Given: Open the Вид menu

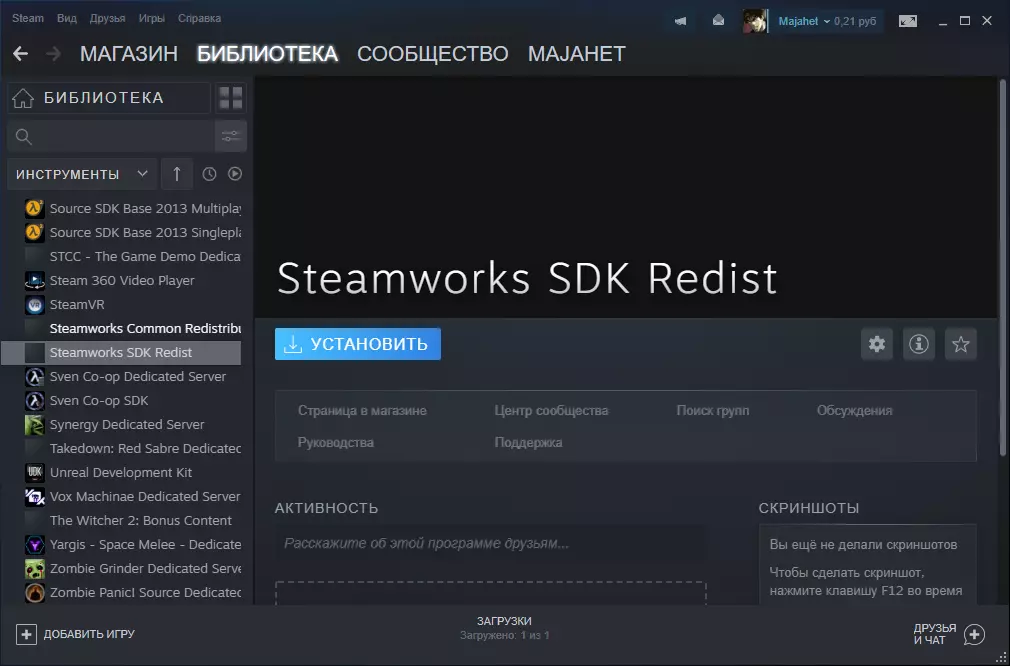Looking at the screenshot, I should pos(66,18).
